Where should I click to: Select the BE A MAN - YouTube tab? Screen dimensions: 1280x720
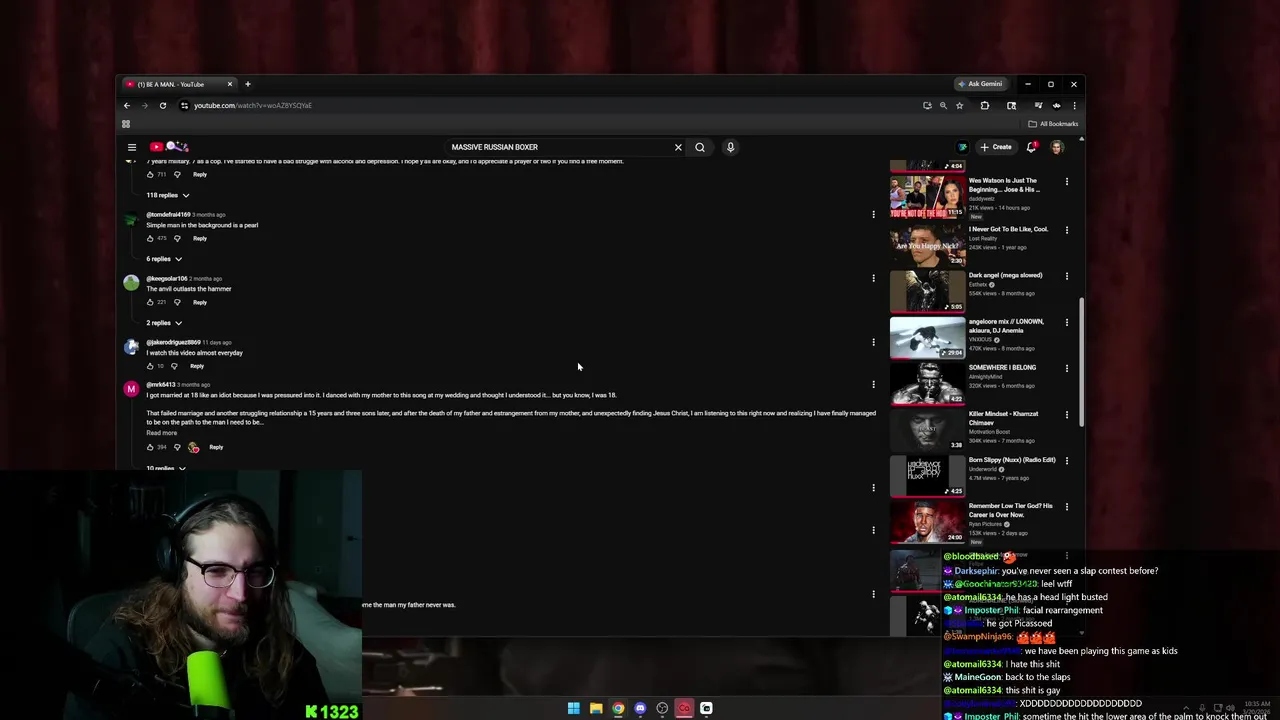tap(178, 84)
